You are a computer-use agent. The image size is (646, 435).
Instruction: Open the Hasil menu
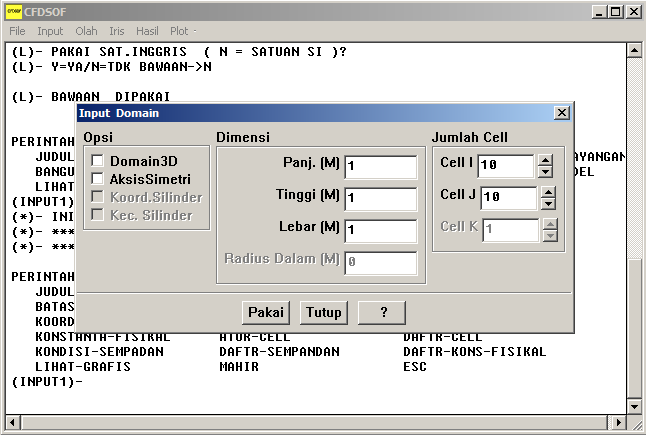tap(147, 31)
